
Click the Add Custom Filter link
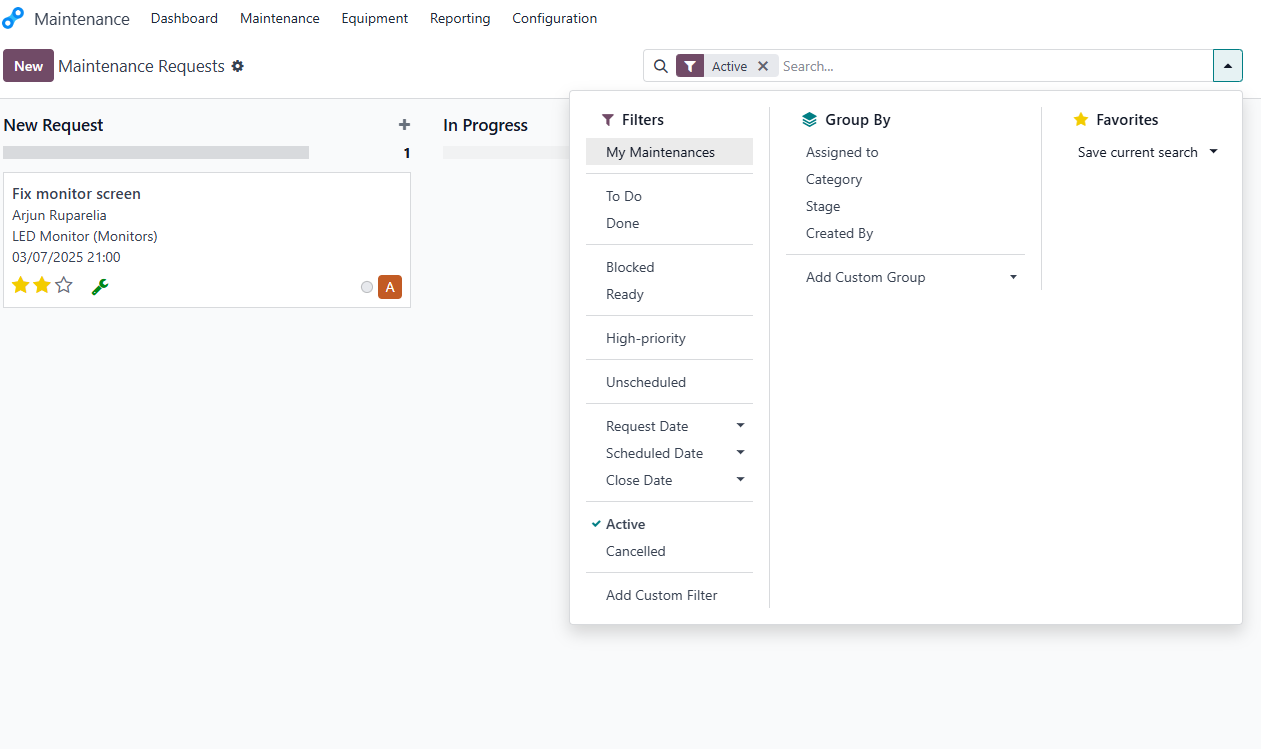coord(661,595)
